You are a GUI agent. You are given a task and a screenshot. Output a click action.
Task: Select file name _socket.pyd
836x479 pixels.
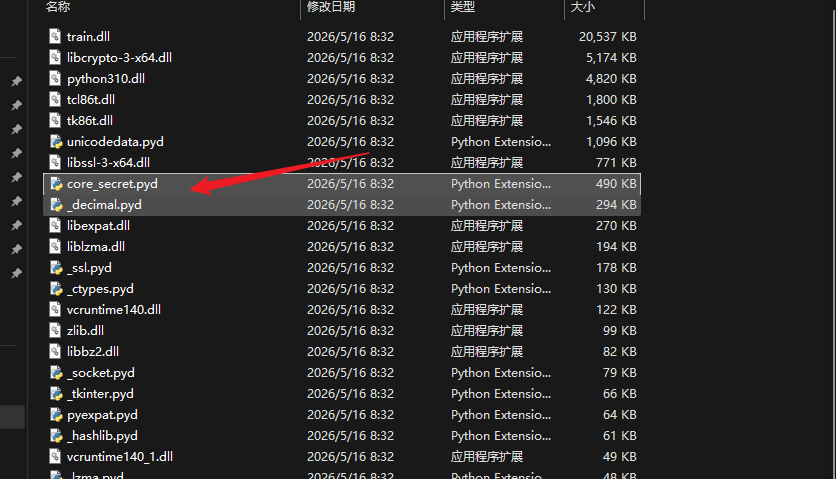(x=101, y=373)
